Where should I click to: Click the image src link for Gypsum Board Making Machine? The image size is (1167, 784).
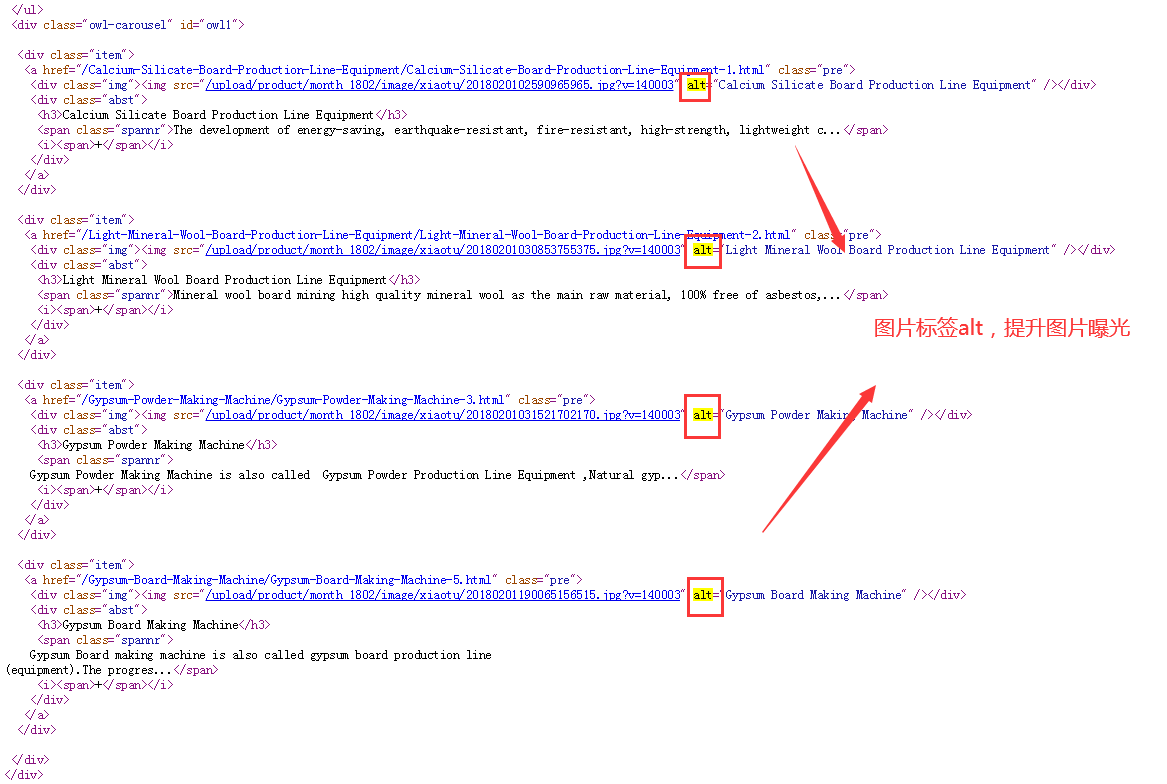tap(442, 595)
